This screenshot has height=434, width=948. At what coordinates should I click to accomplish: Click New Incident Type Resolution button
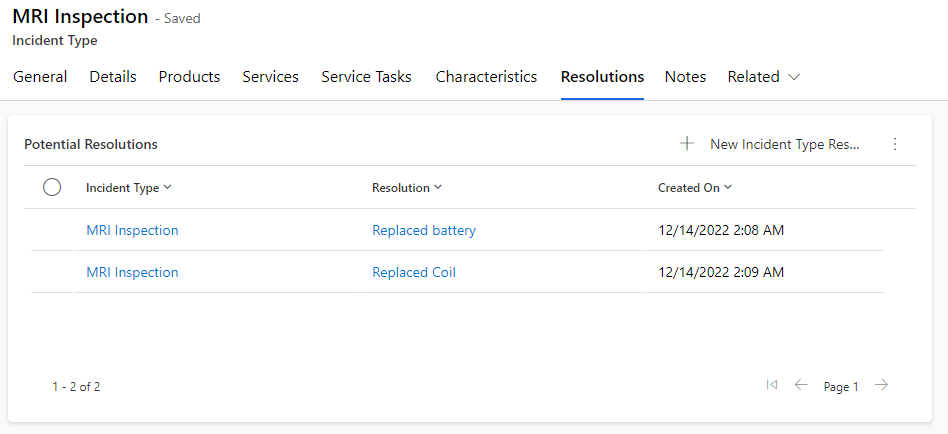point(784,144)
